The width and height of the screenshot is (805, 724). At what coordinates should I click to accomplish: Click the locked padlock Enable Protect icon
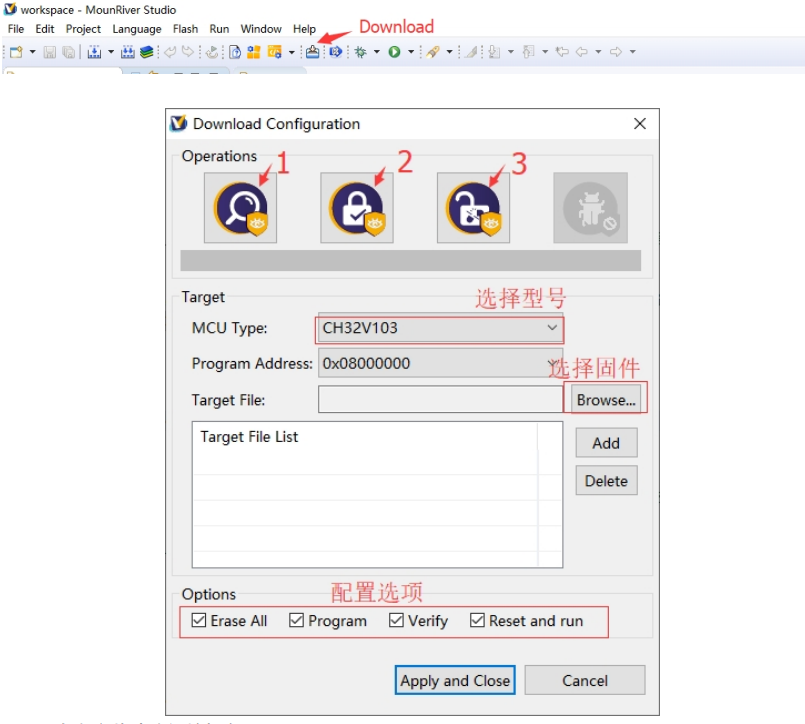click(x=357, y=208)
